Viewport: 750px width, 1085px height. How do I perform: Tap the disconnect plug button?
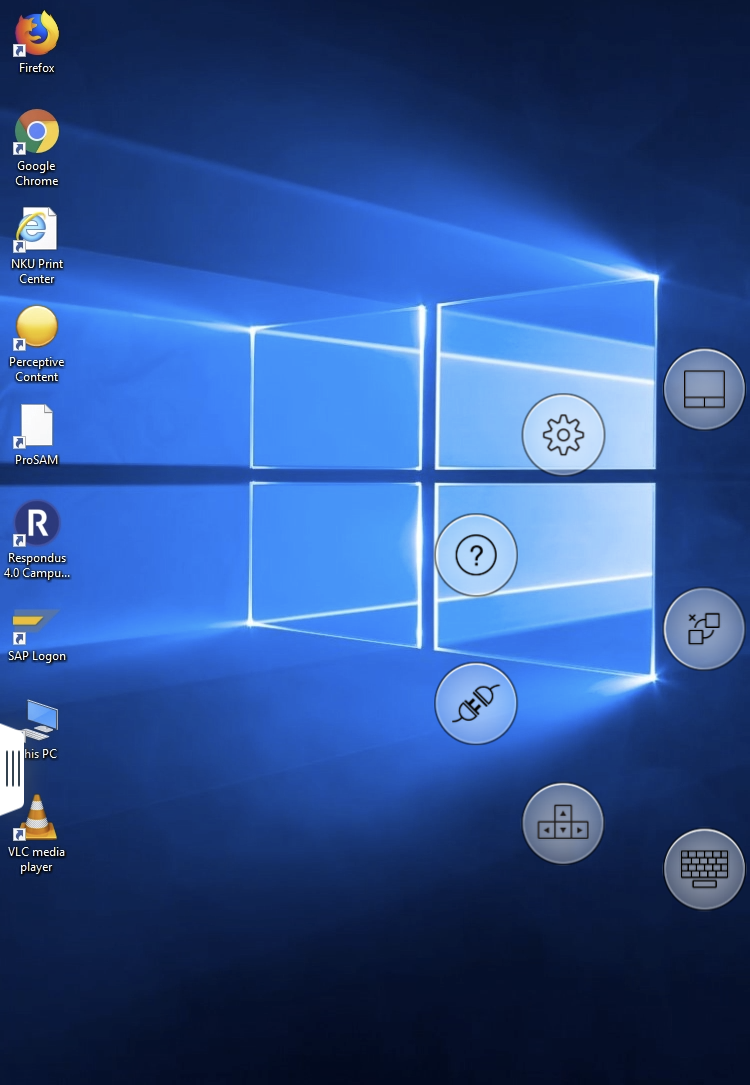pos(476,703)
